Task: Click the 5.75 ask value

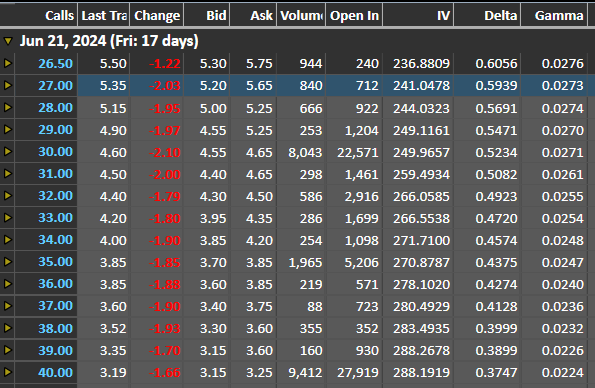Action: click(259, 64)
